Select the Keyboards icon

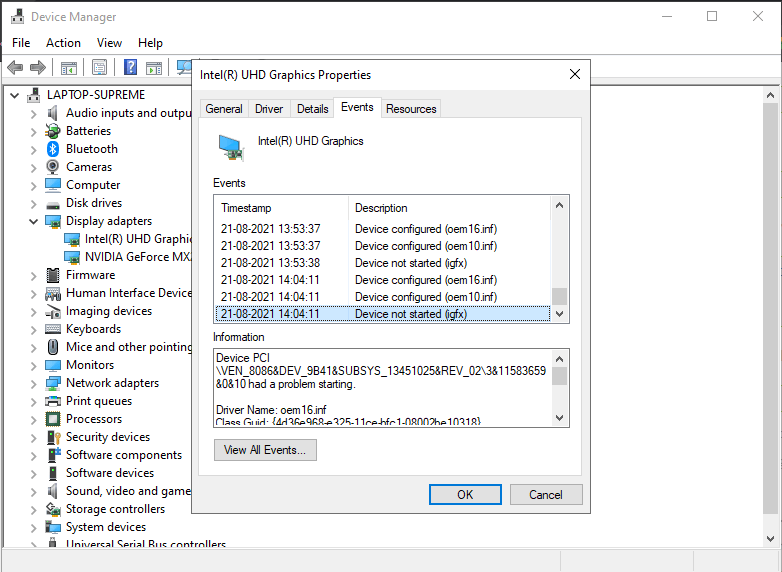coord(53,329)
